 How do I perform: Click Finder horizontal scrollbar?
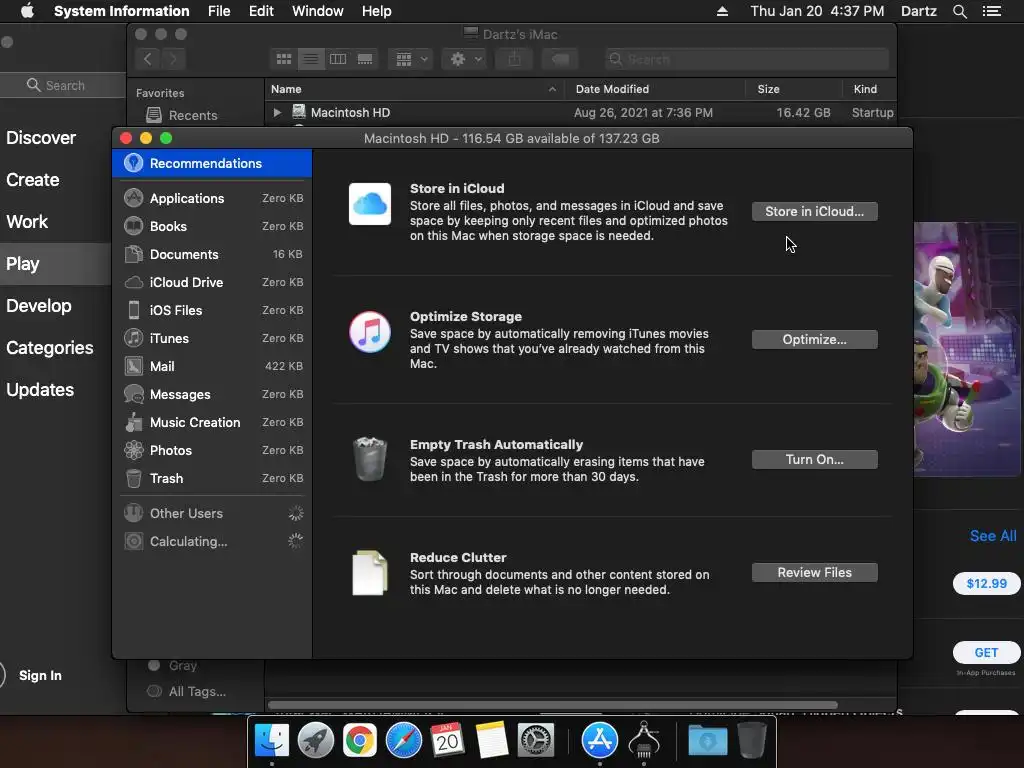[x=552, y=705]
